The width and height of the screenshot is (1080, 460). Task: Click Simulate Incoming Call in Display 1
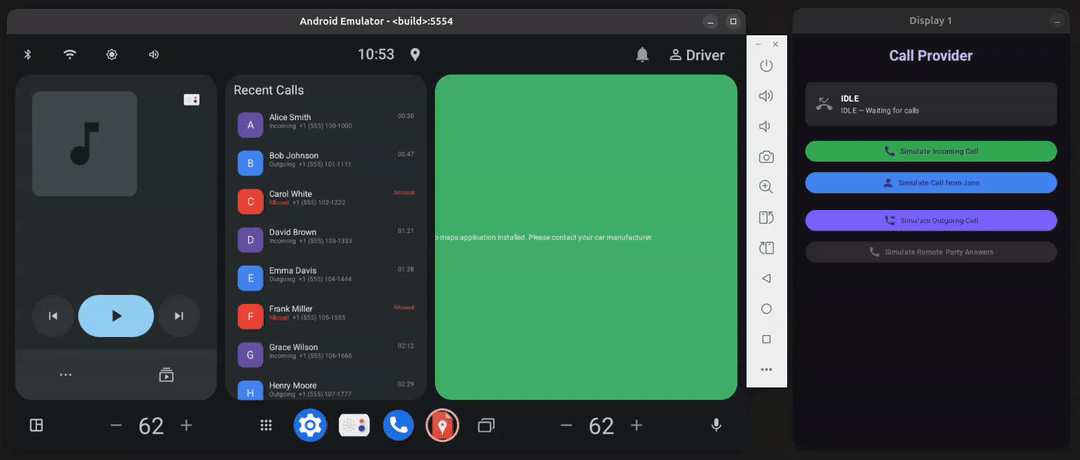tap(931, 151)
